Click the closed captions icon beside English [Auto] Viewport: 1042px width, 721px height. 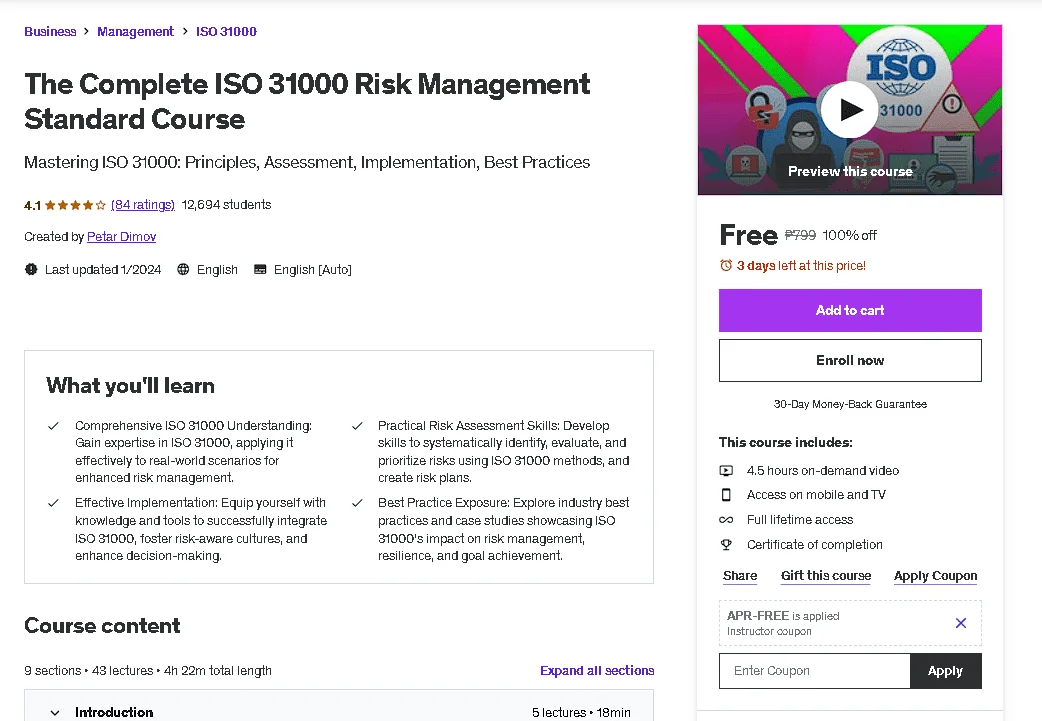point(260,269)
